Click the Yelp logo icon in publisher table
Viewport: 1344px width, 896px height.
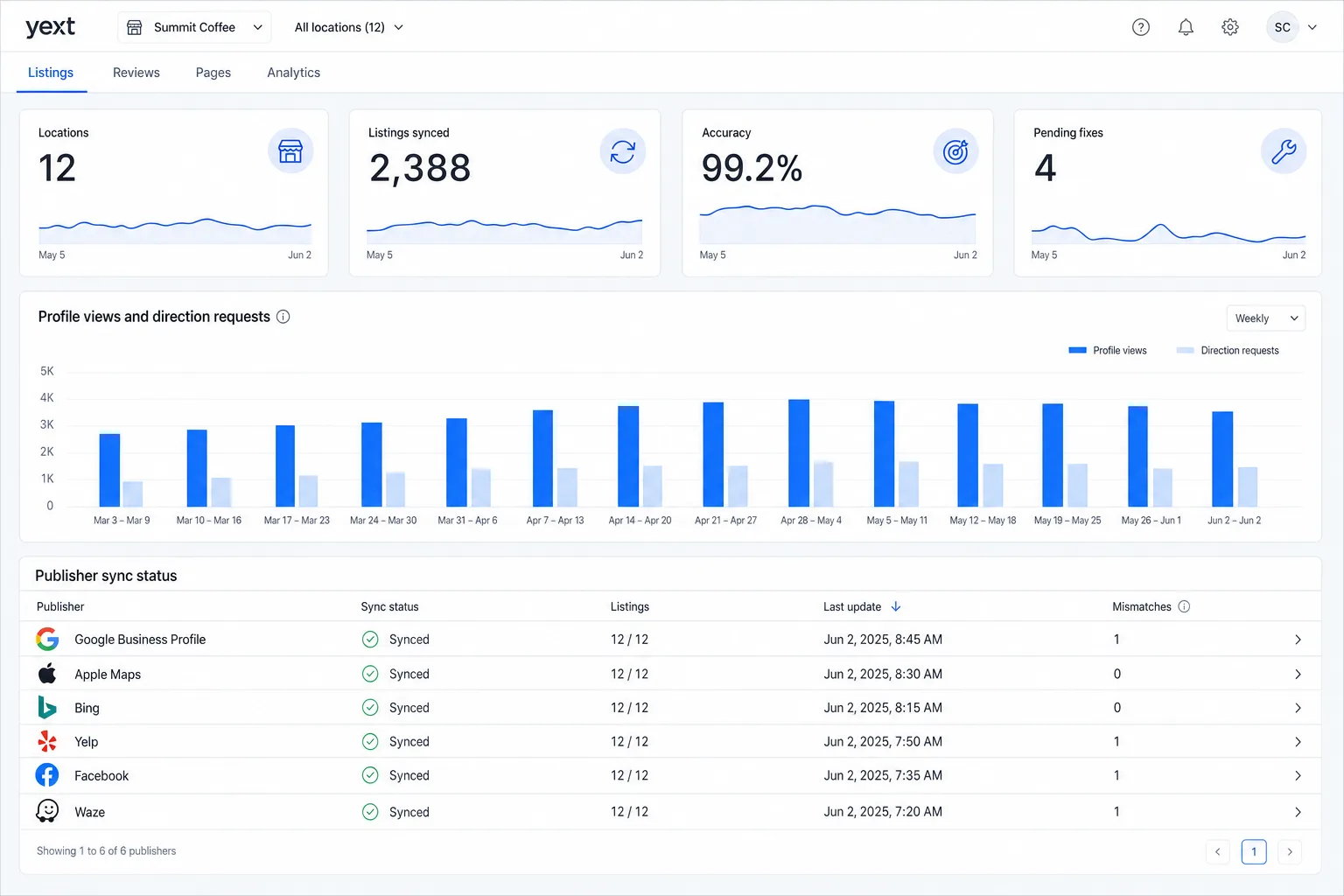[47, 741]
